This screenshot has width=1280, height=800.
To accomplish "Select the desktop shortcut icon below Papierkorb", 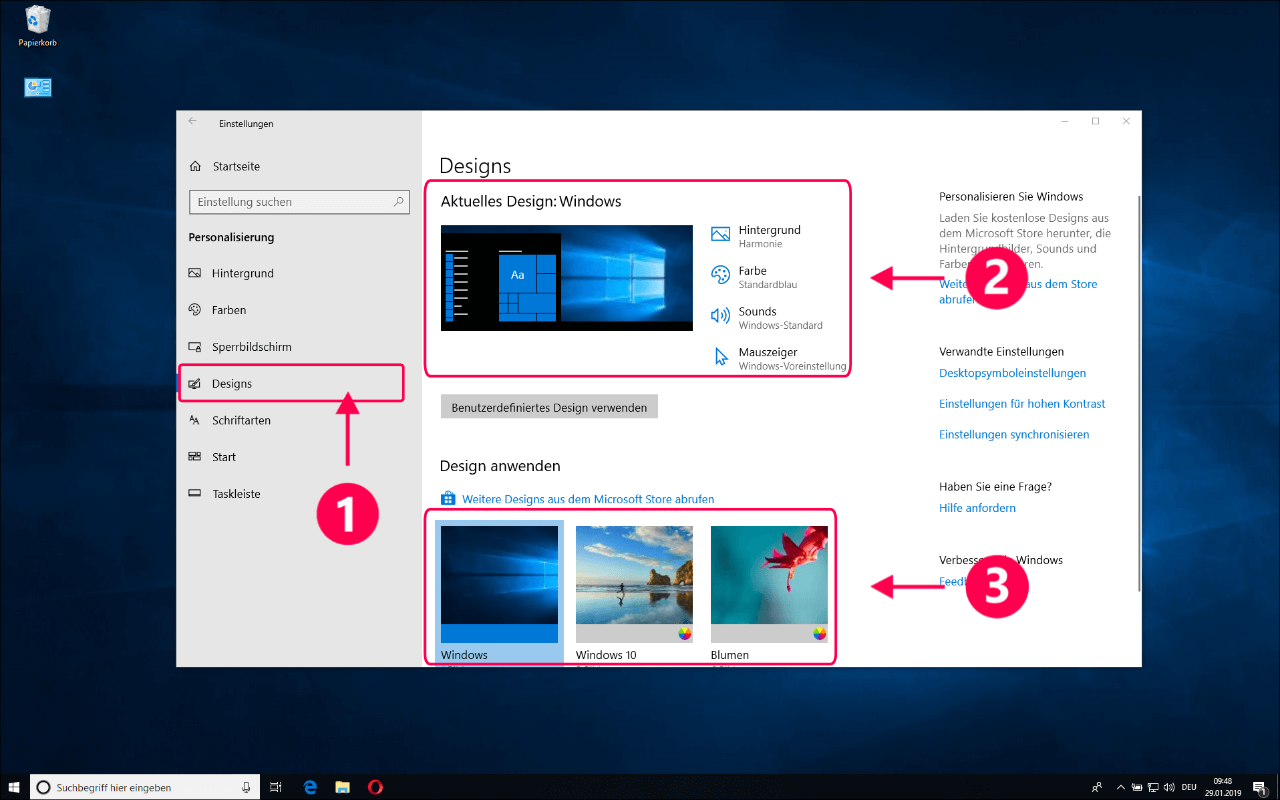I will coord(38,87).
